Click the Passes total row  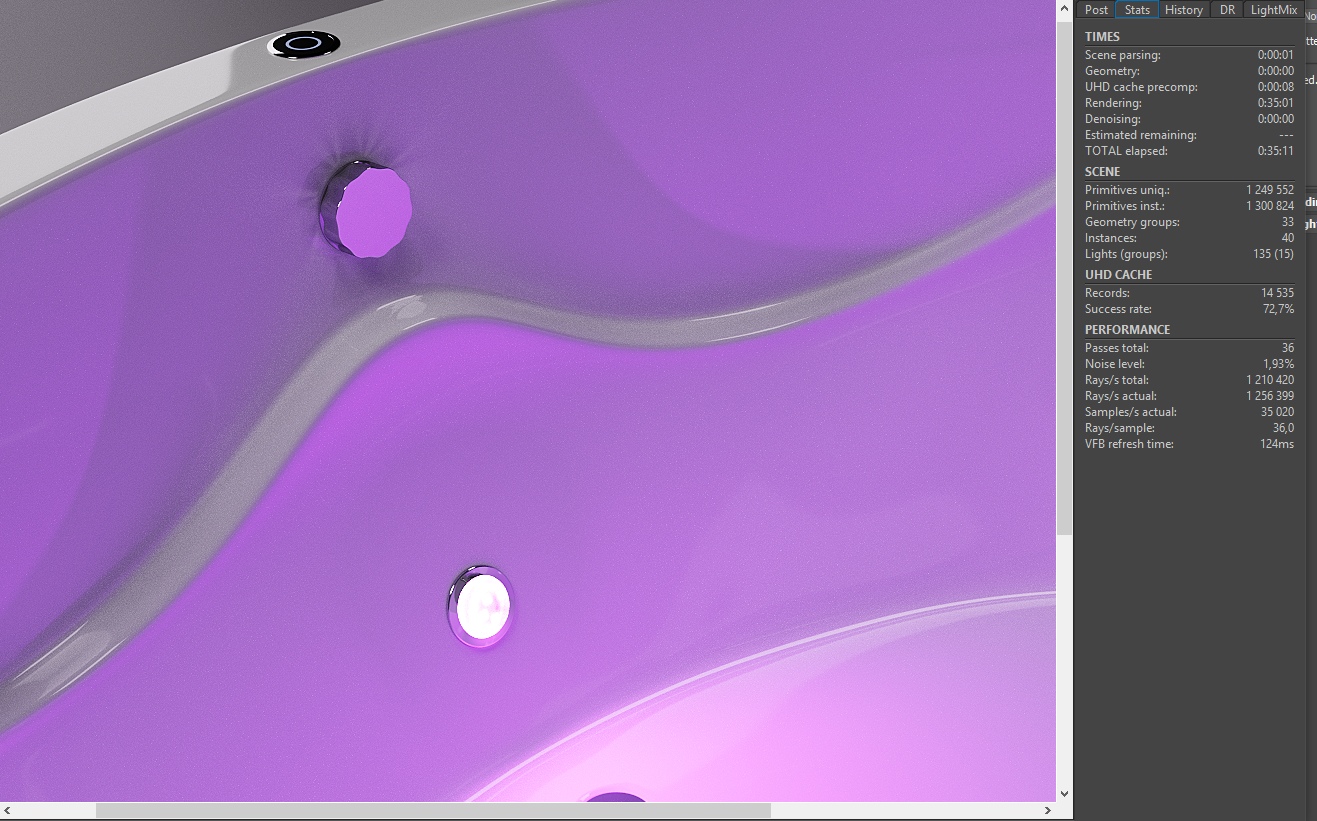pyautogui.click(x=1189, y=349)
